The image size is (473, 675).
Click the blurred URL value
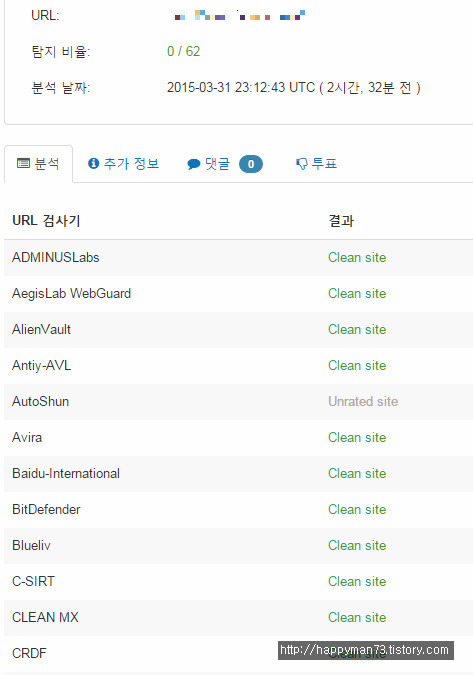click(240, 15)
